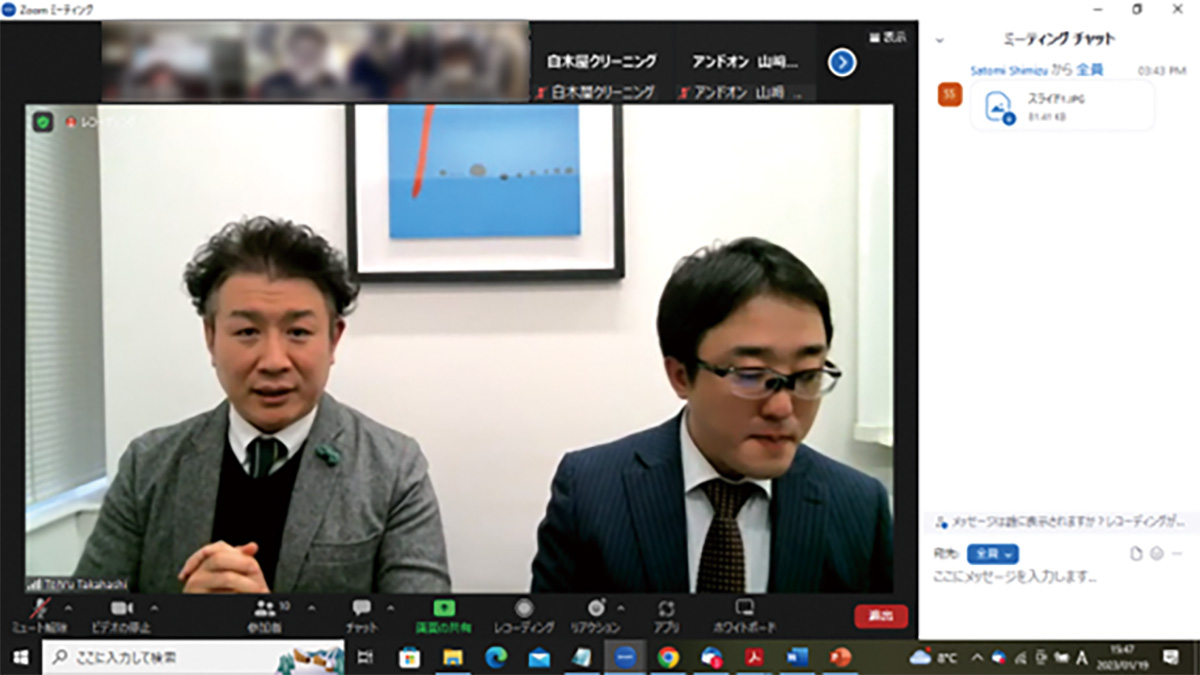Open audio options arrow beside microphone
The image size is (1200, 675).
click(69, 608)
